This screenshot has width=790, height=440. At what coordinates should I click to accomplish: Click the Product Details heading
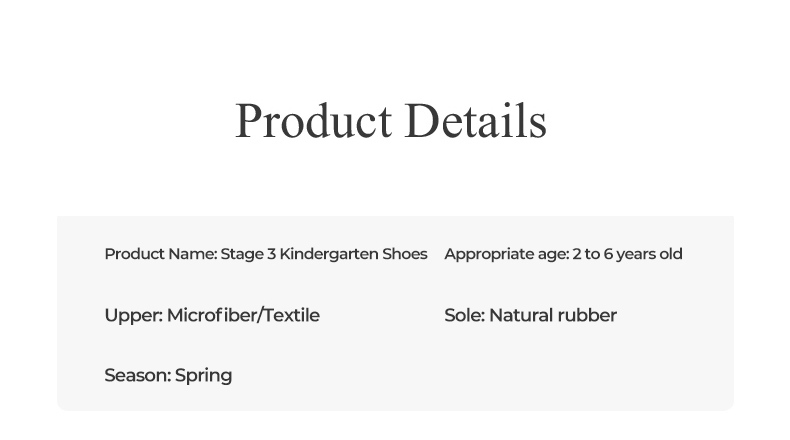[x=390, y=121]
